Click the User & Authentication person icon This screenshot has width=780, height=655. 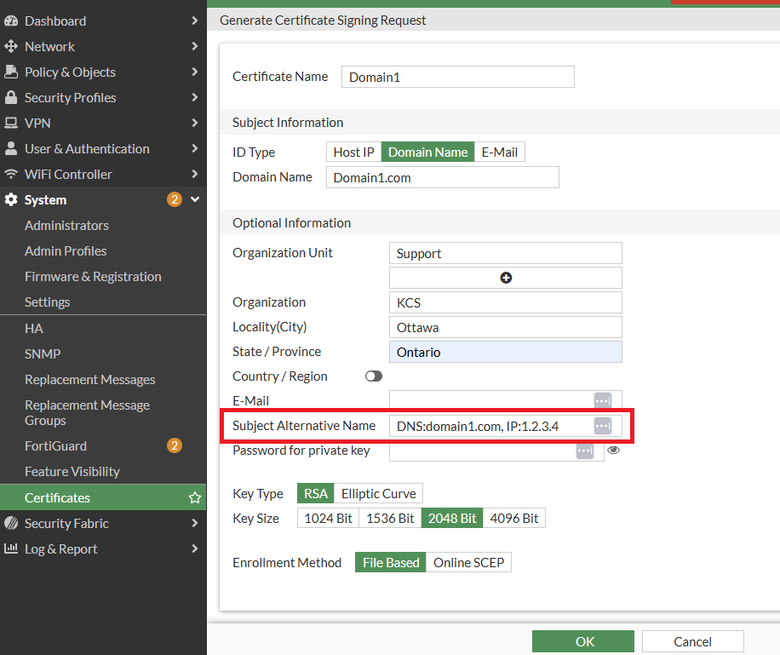pos(11,149)
